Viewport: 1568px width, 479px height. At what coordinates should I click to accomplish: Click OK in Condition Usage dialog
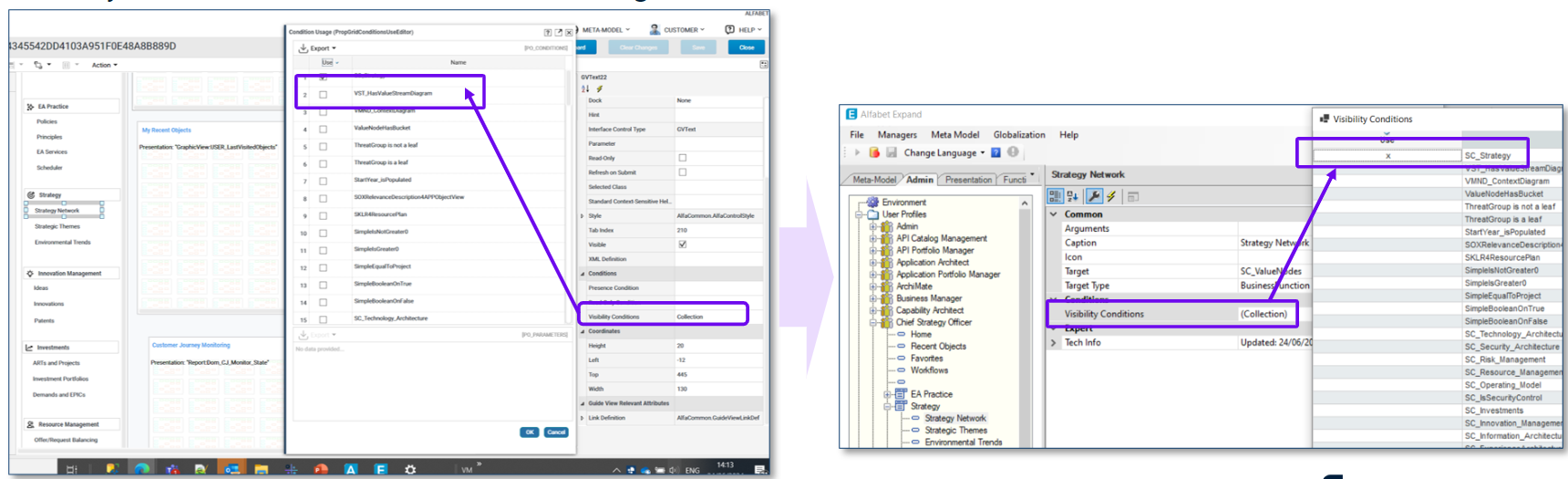coord(529,432)
